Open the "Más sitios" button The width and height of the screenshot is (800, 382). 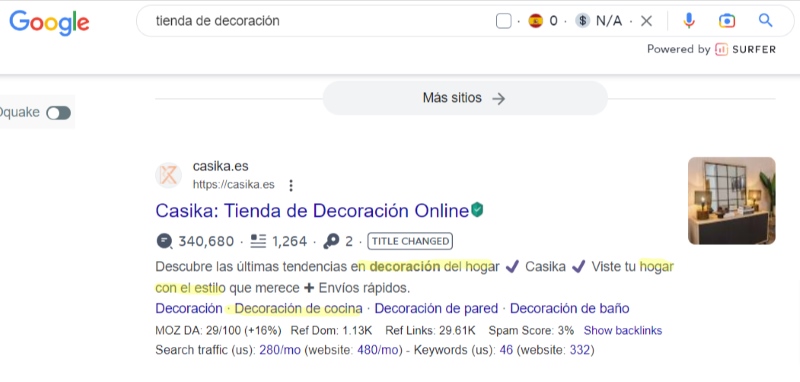pyautogui.click(x=465, y=98)
